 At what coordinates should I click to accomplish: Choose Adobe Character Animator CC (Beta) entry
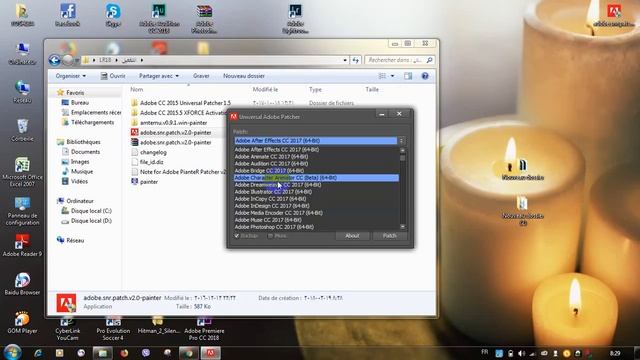coord(316,178)
